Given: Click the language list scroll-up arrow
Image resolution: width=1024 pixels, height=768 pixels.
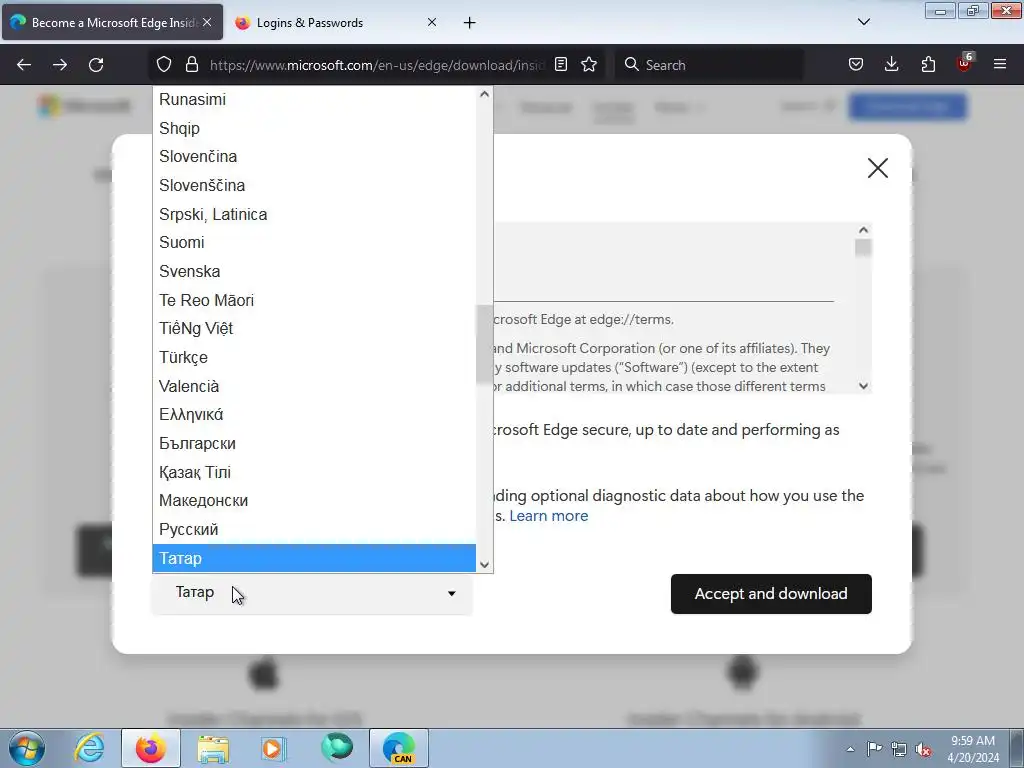Looking at the screenshot, I should (484, 94).
